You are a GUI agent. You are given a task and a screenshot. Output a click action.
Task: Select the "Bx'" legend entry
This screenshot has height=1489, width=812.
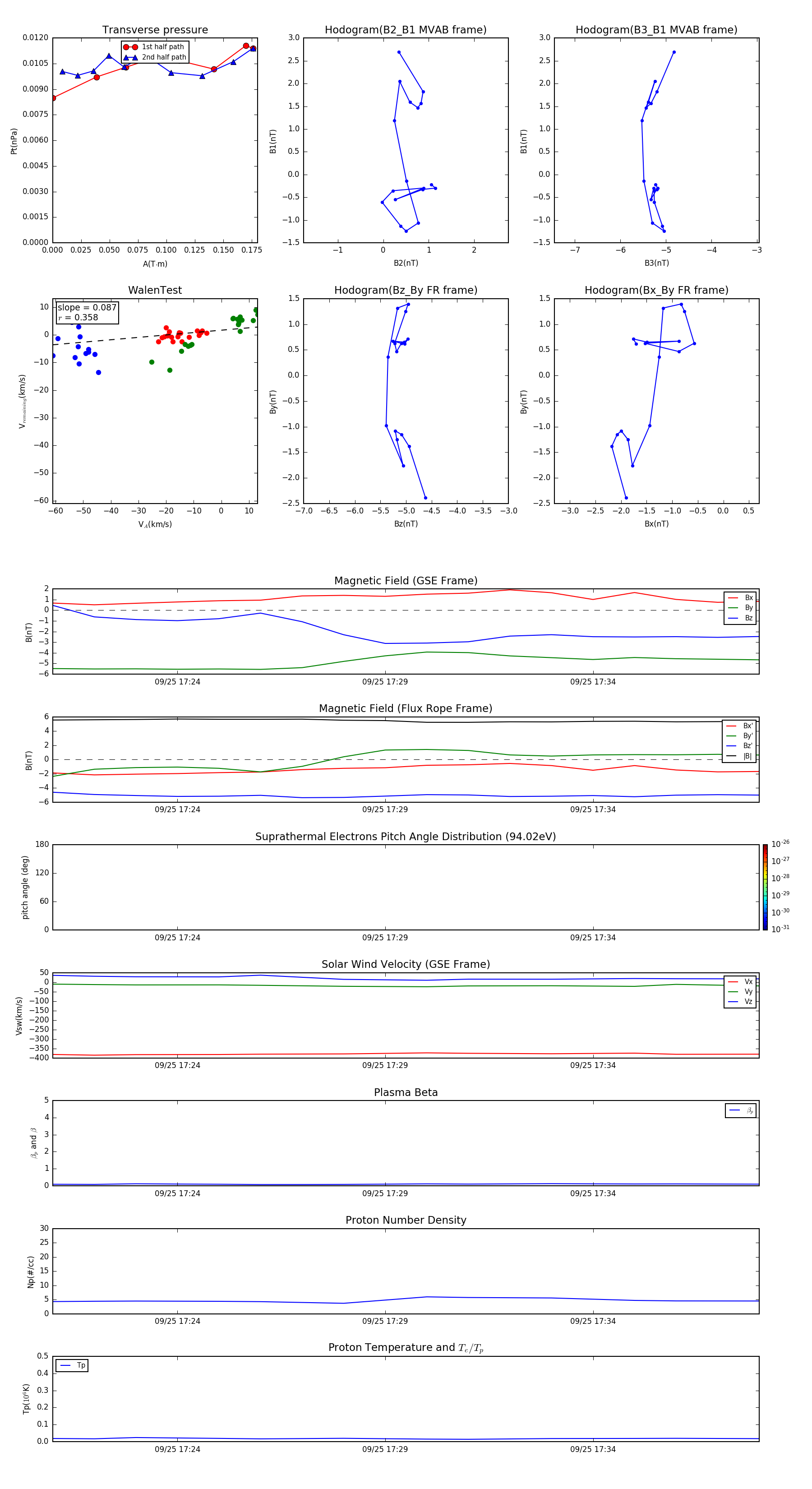pyautogui.click(x=739, y=726)
